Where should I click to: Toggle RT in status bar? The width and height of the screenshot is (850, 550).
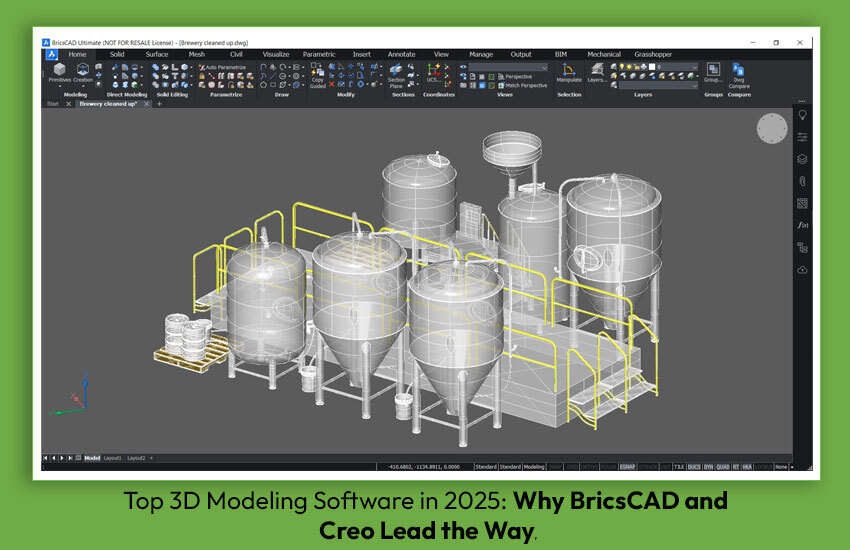pyautogui.click(x=736, y=467)
